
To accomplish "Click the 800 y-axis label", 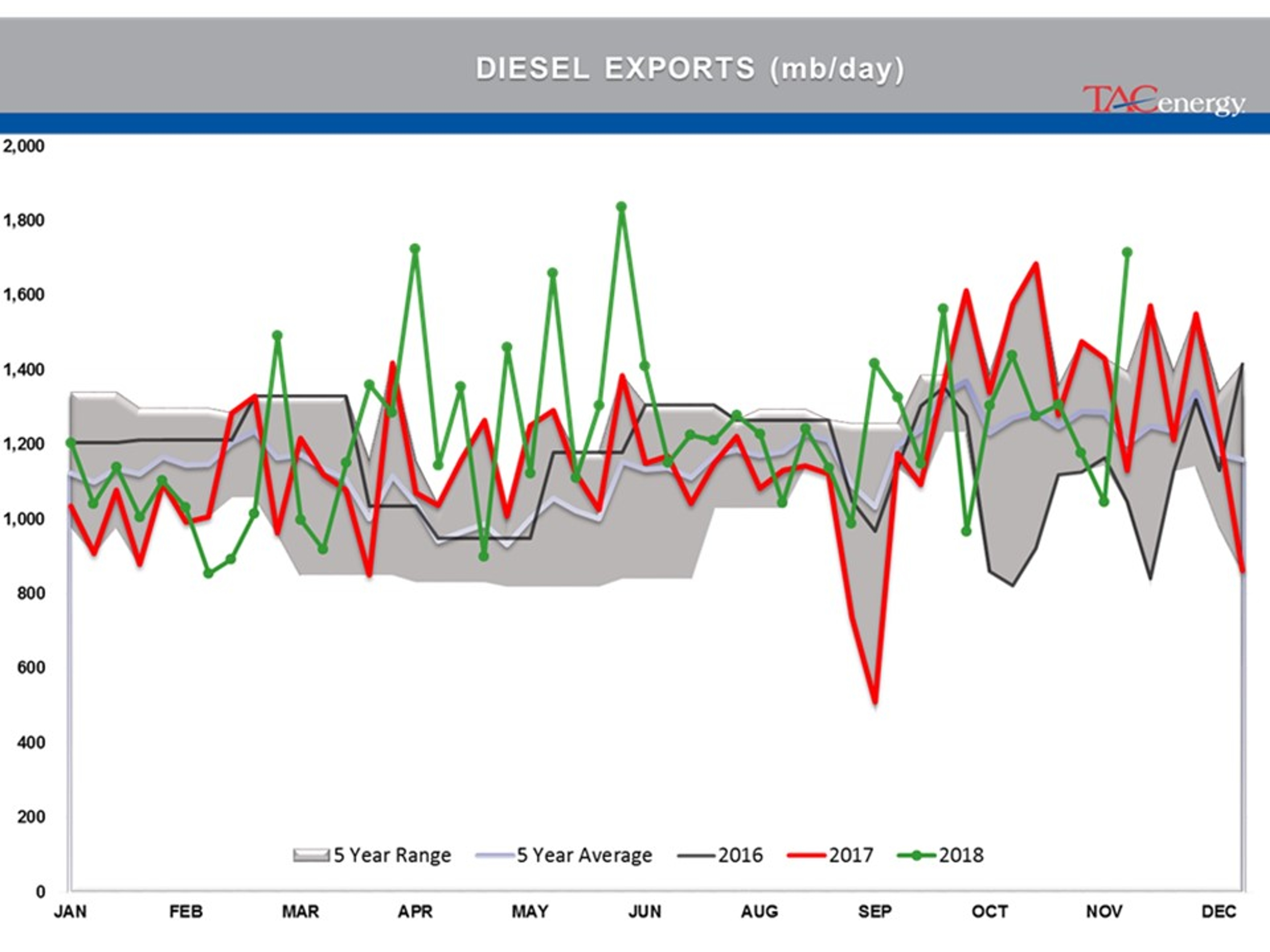I will [31, 593].
